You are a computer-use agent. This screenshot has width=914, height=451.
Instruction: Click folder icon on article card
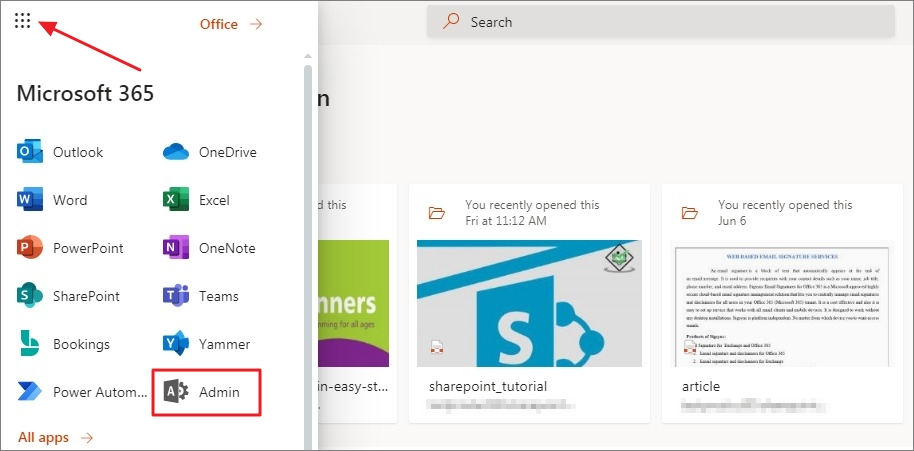click(x=690, y=212)
